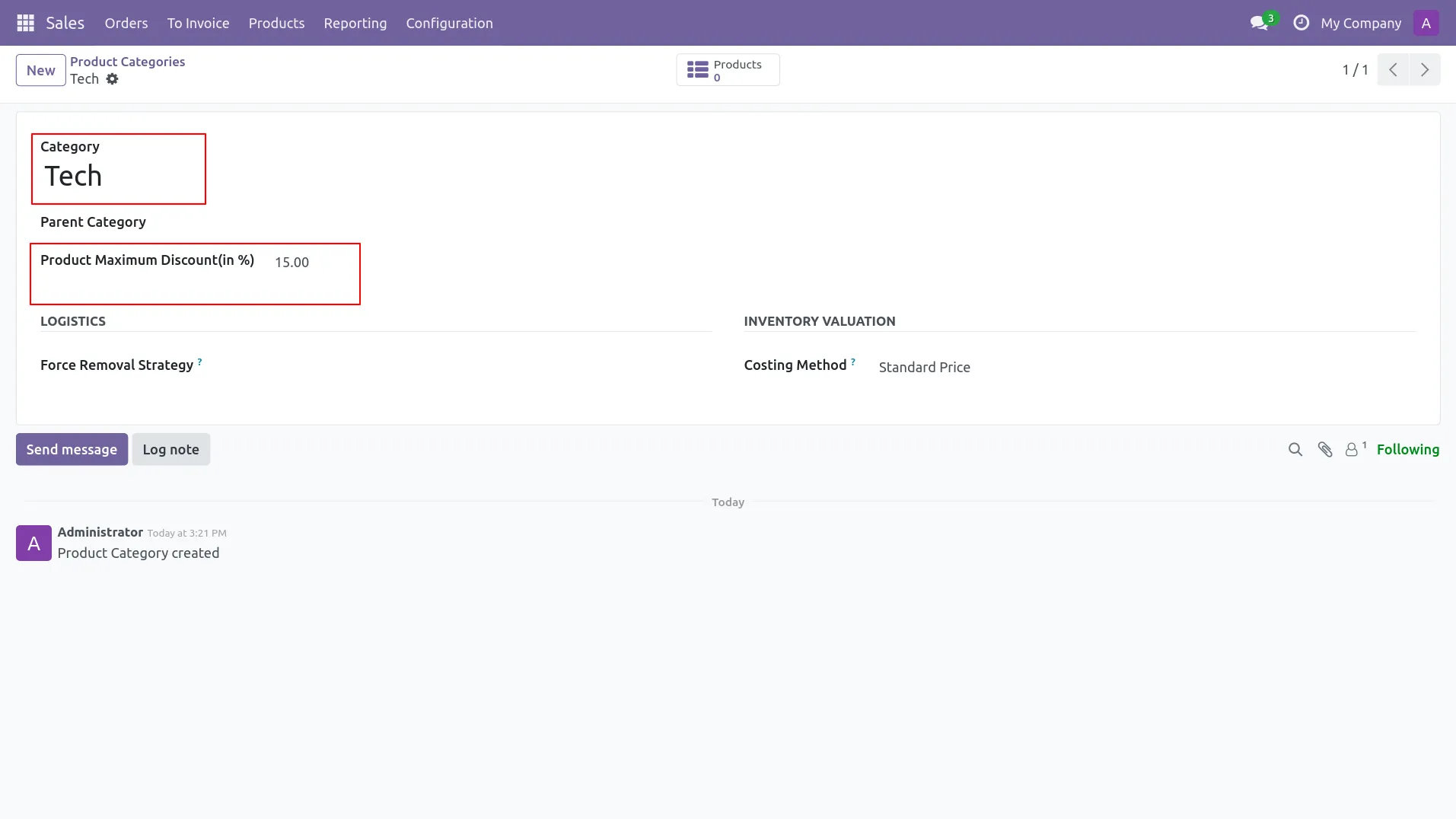
Task: Click the Administrator avatar in chatter
Action: click(x=33, y=543)
